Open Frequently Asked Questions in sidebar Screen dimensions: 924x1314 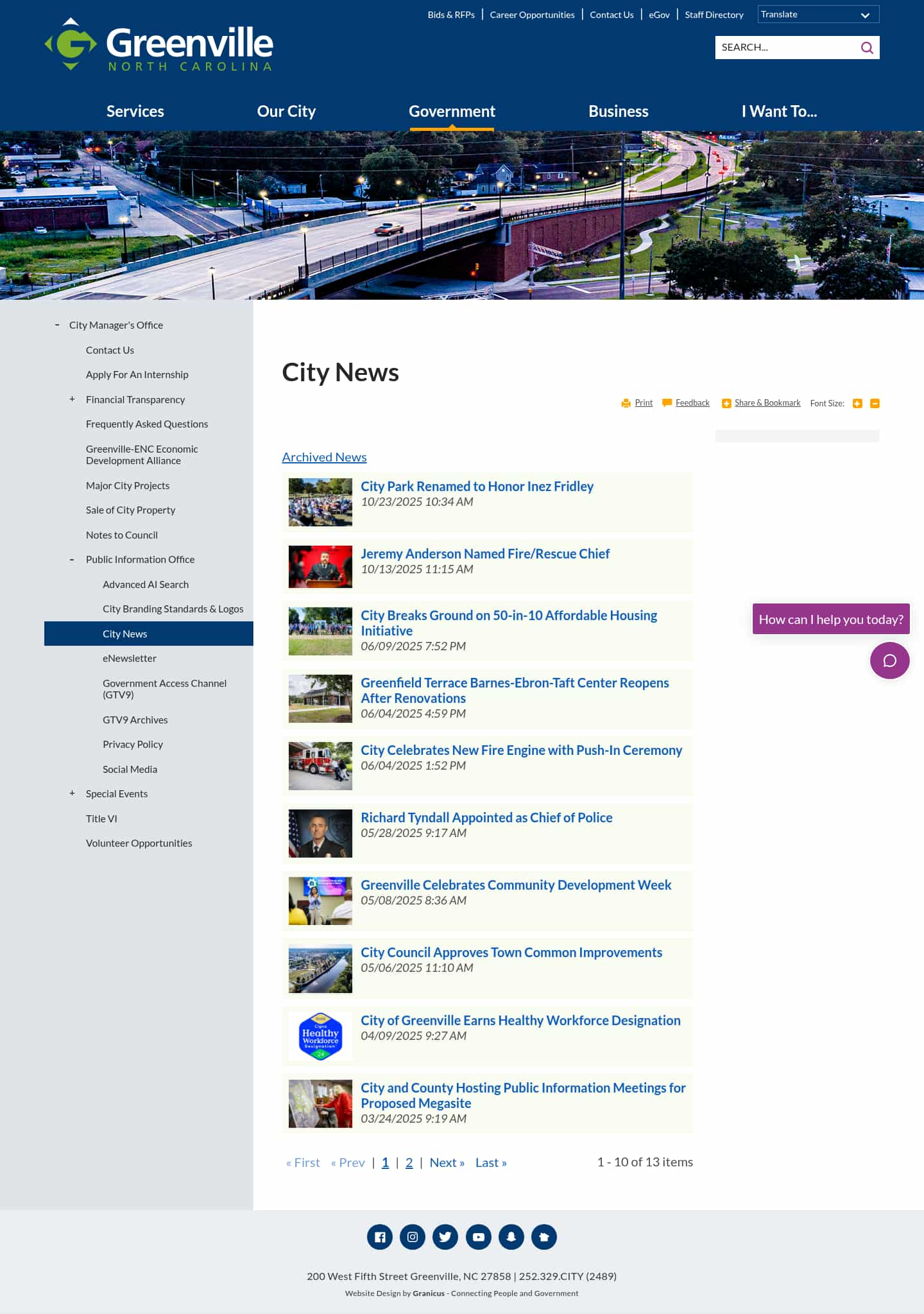pos(147,424)
